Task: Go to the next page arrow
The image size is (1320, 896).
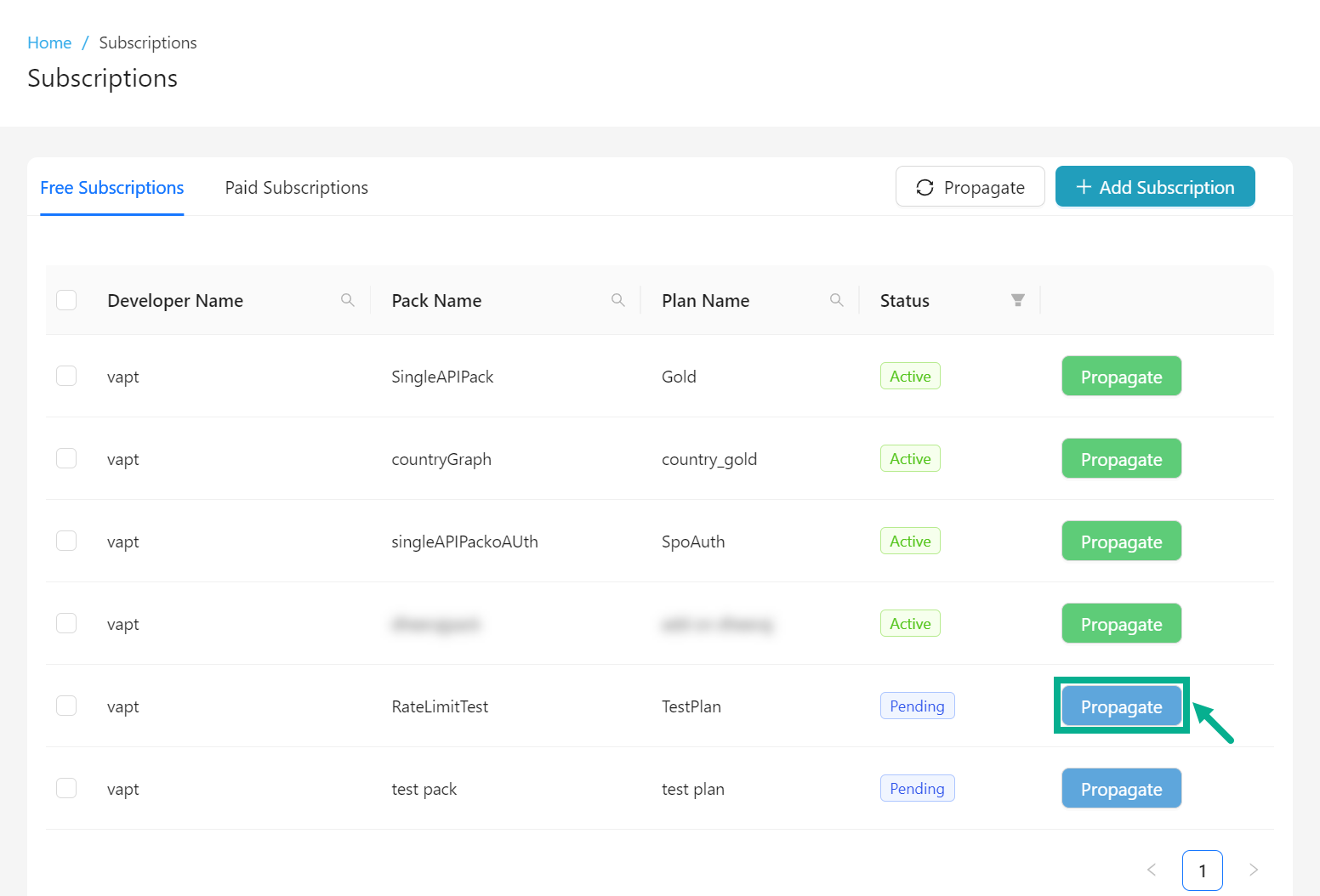Action: [1253, 870]
